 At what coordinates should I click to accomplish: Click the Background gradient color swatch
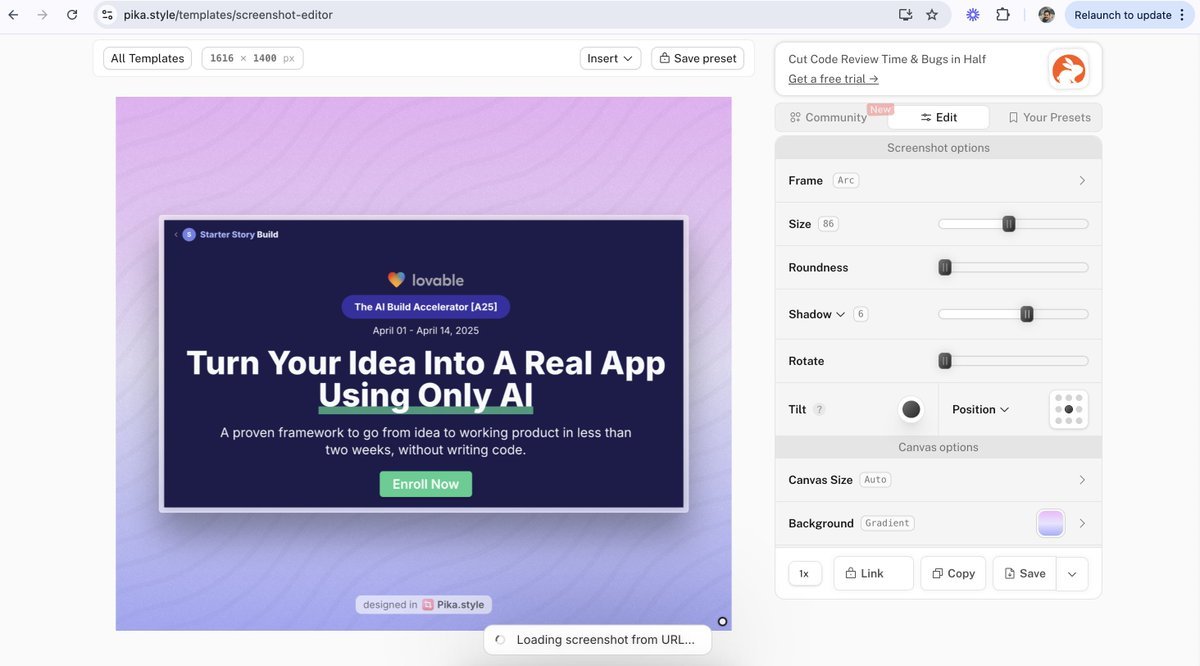pyautogui.click(x=1051, y=523)
